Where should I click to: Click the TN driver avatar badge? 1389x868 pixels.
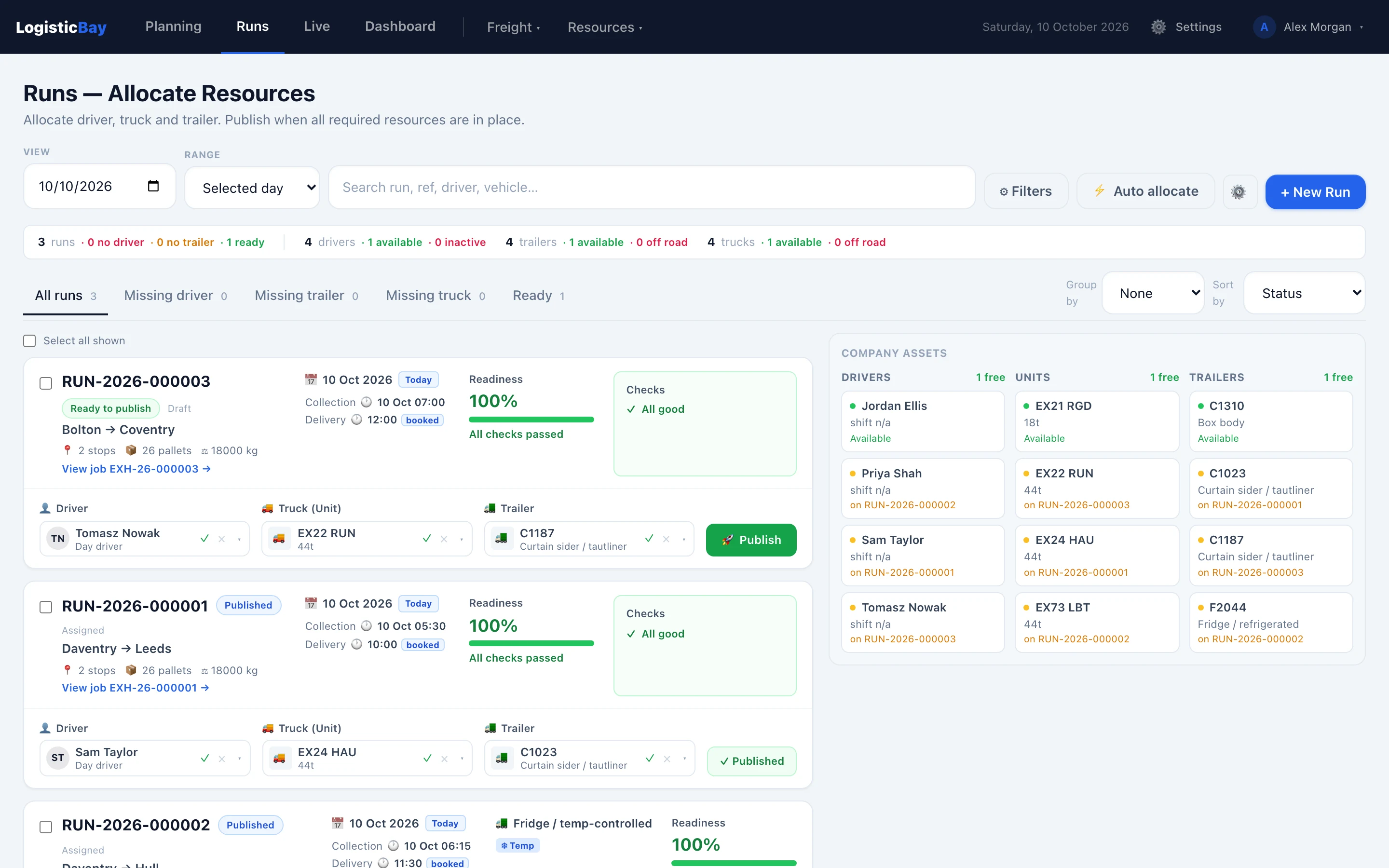coord(58,539)
